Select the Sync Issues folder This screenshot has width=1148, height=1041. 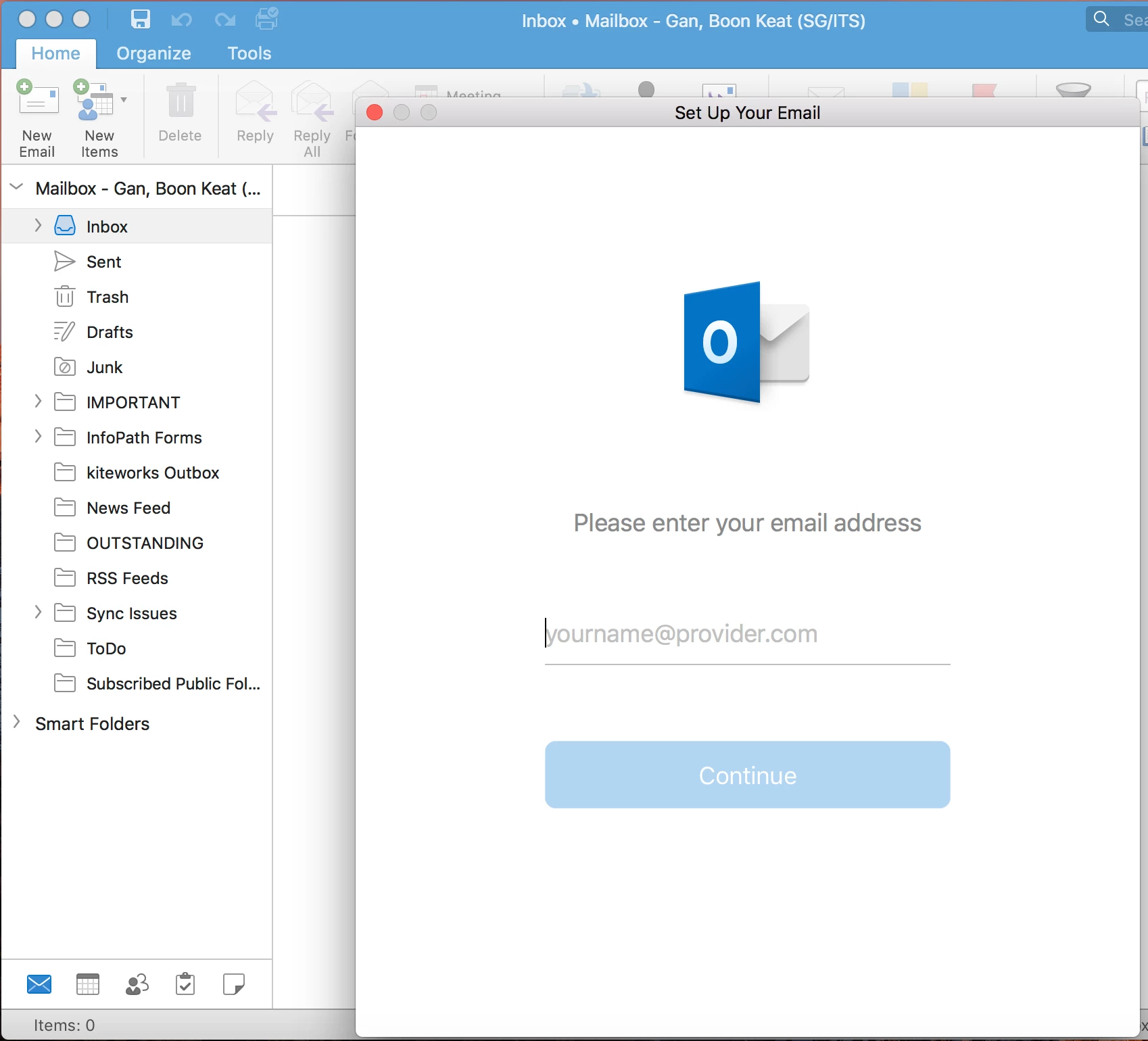[x=137, y=613]
